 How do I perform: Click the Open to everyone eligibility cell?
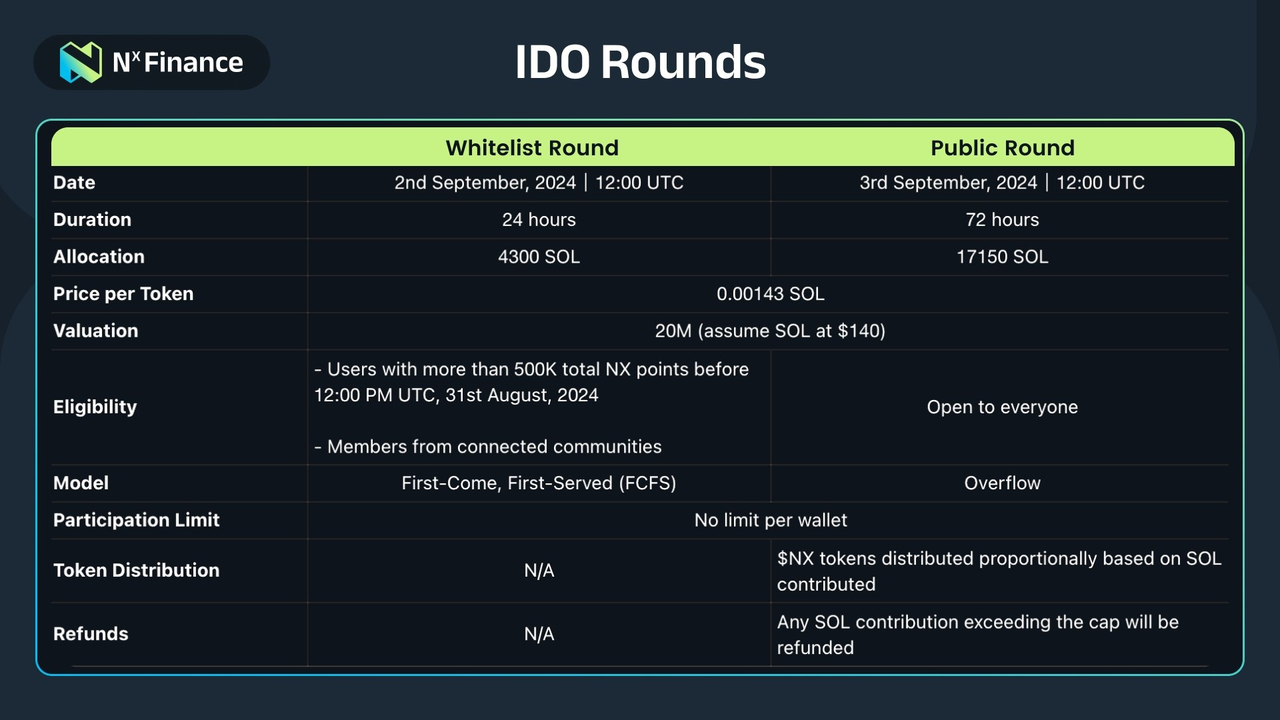click(1002, 407)
